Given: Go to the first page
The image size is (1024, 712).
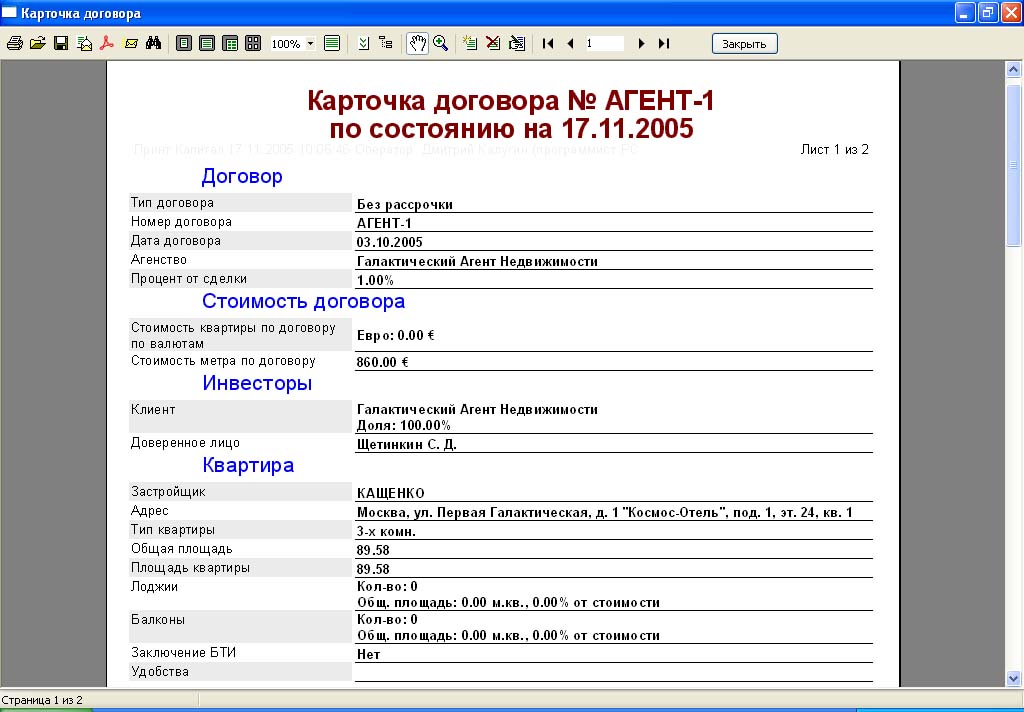Looking at the screenshot, I should [548, 44].
